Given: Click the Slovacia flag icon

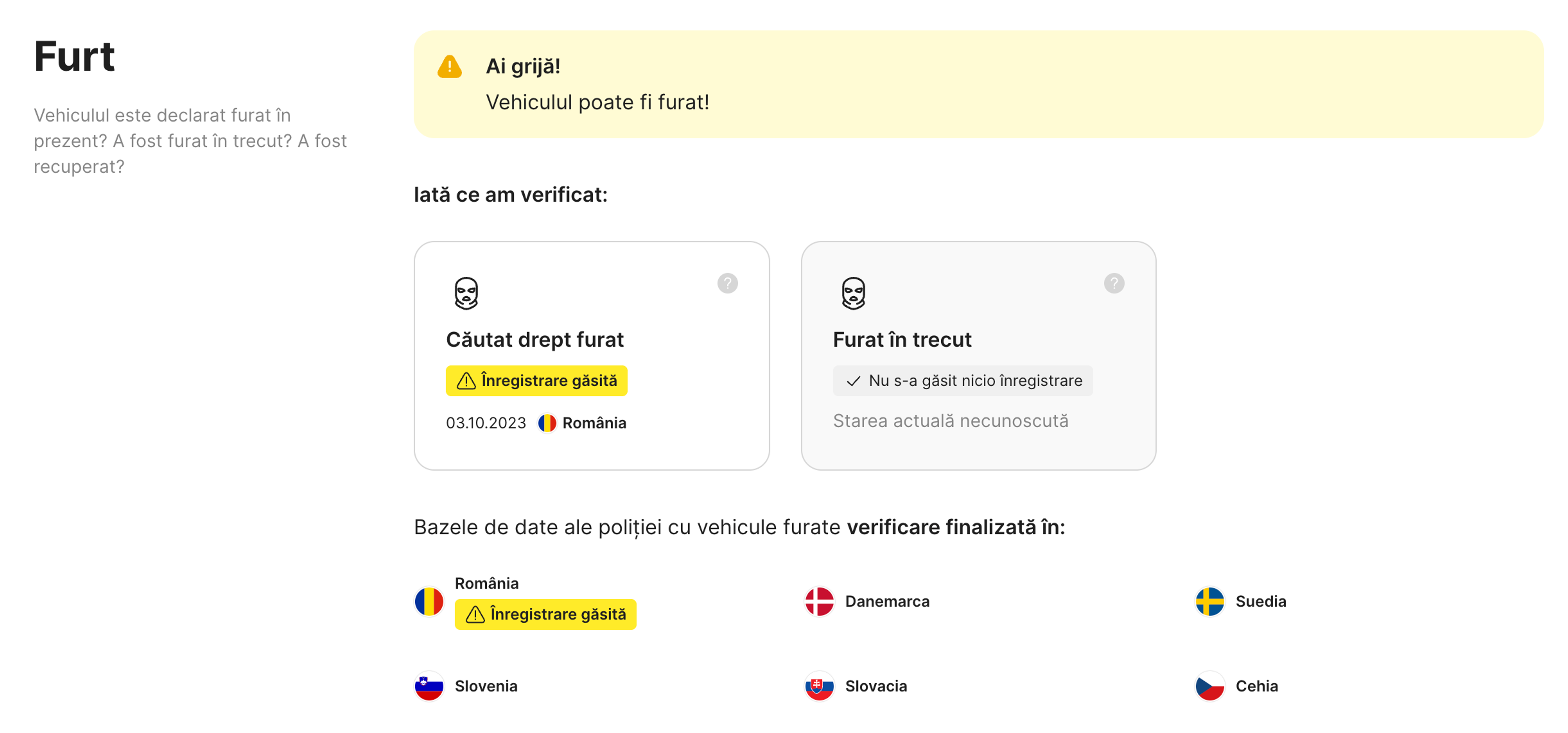Looking at the screenshot, I should (818, 686).
